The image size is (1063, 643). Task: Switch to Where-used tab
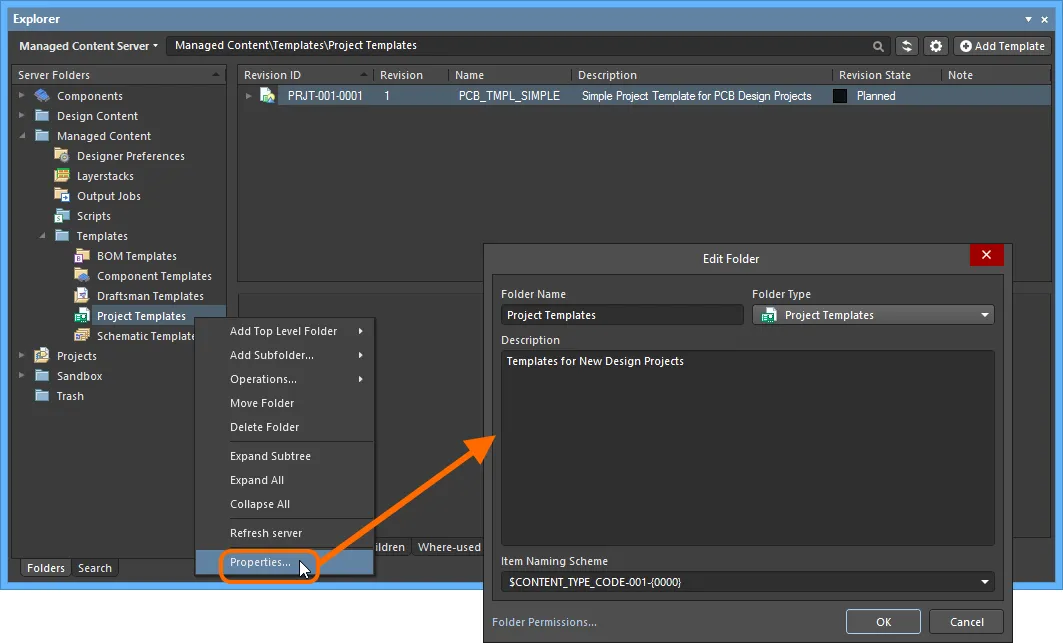[449, 547]
